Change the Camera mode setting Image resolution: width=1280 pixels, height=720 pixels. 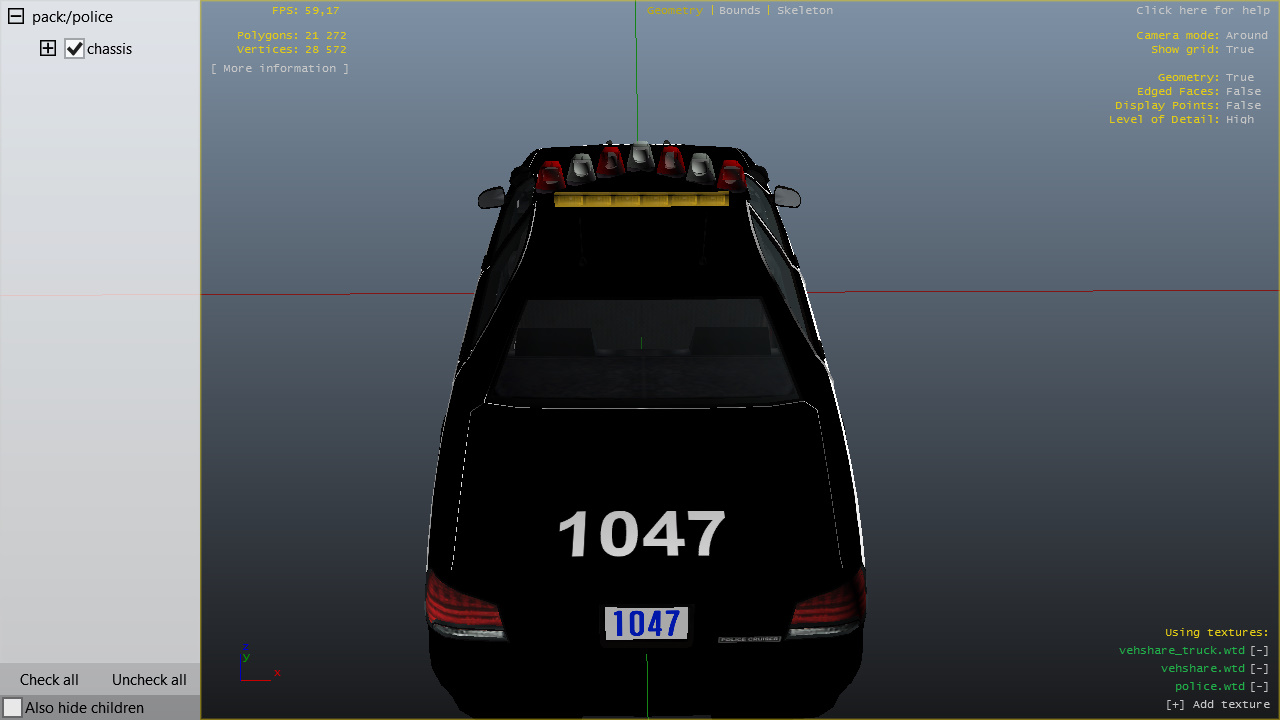1246,35
